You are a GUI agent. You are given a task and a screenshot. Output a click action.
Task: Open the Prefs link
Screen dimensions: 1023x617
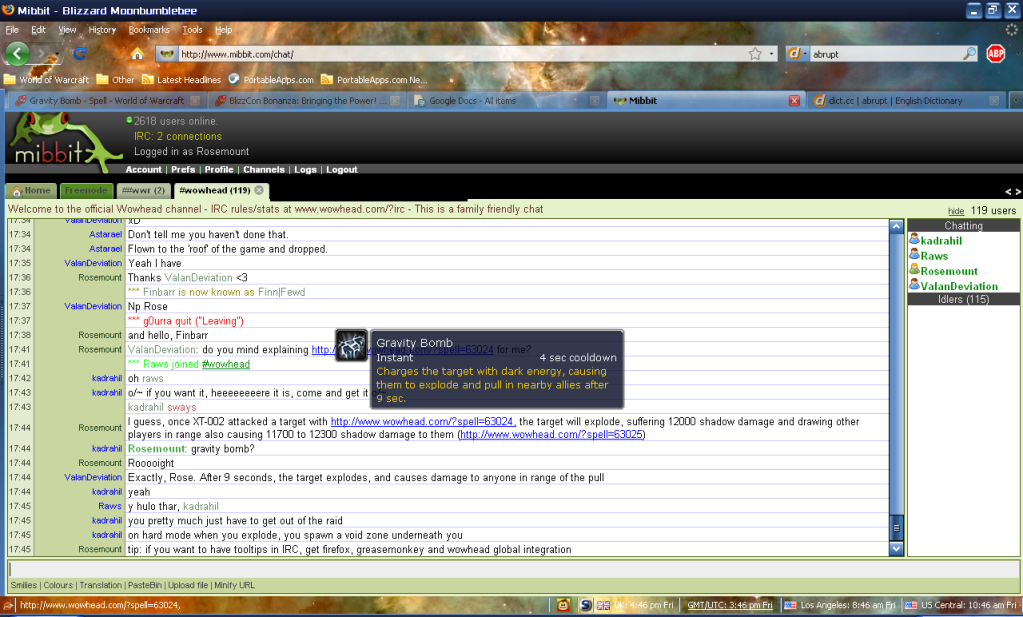183,170
